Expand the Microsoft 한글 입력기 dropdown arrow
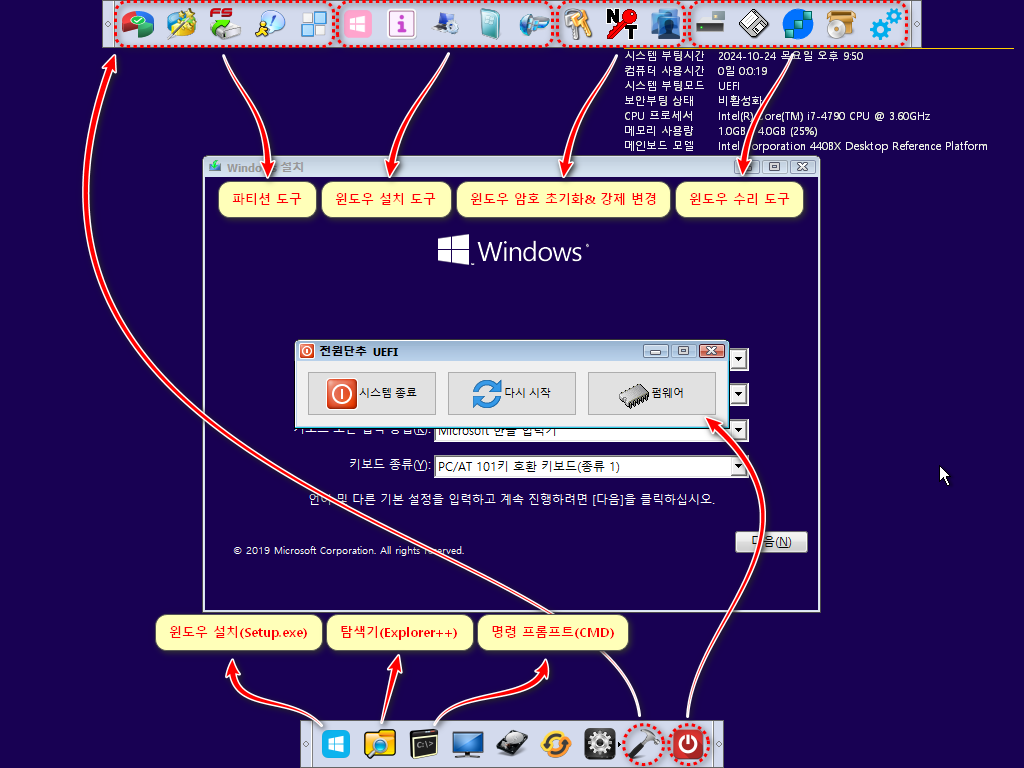Image resolution: width=1024 pixels, height=768 pixels. (739, 430)
